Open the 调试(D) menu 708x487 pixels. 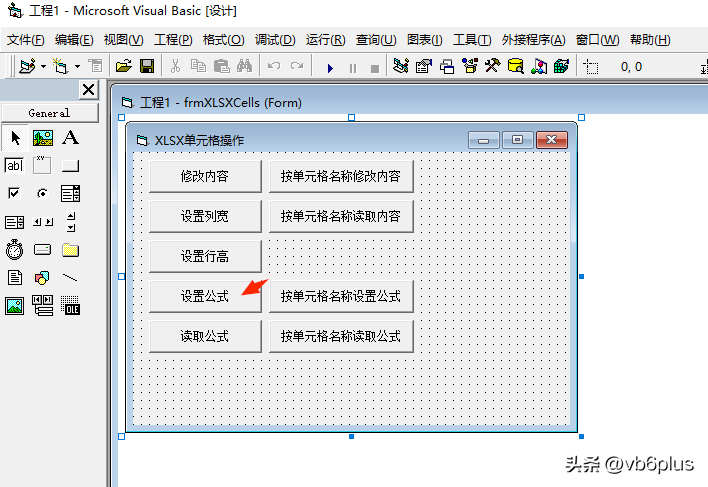[x=275, y=40]
